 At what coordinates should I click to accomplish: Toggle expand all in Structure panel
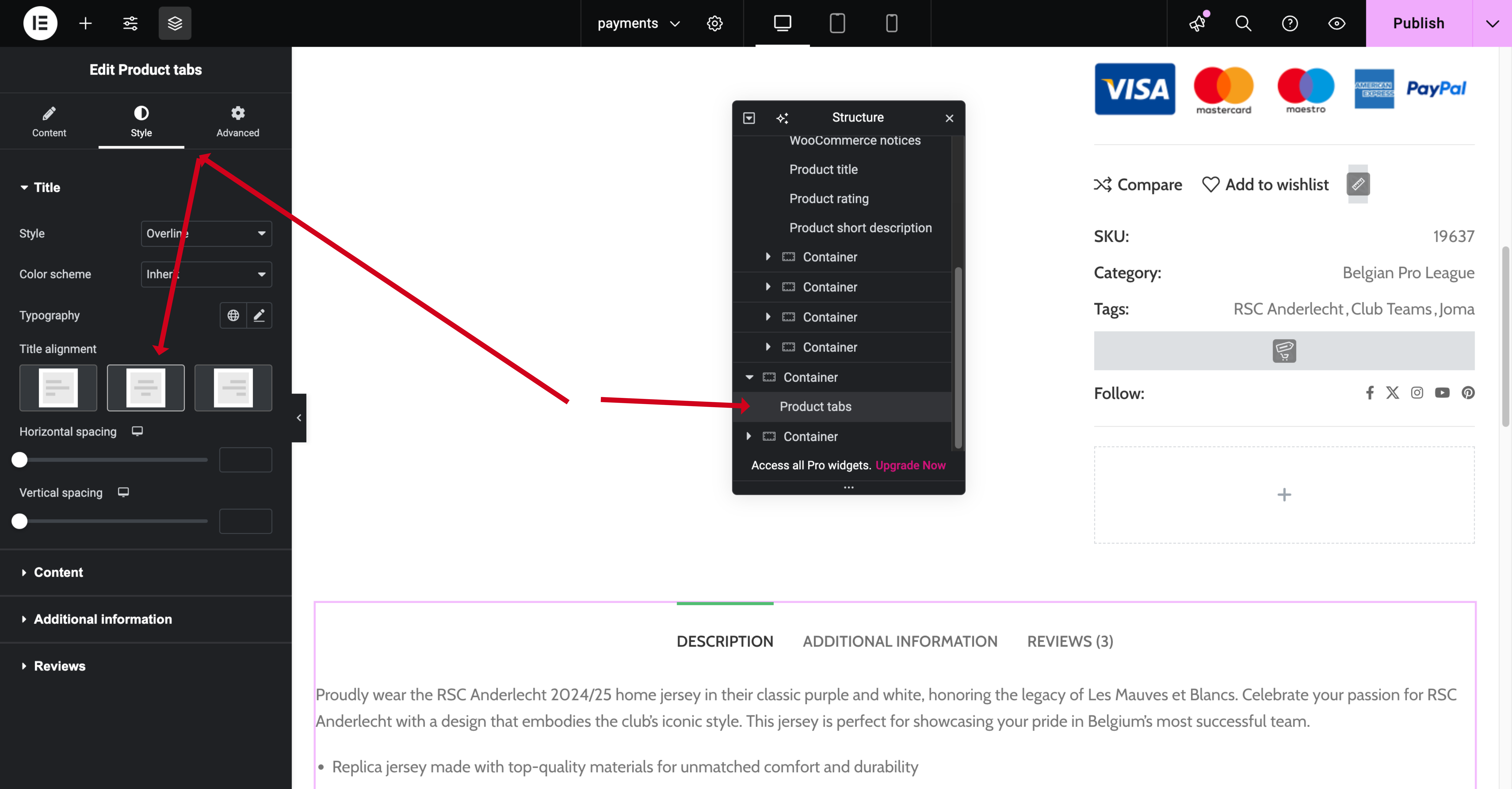(749, 118)
